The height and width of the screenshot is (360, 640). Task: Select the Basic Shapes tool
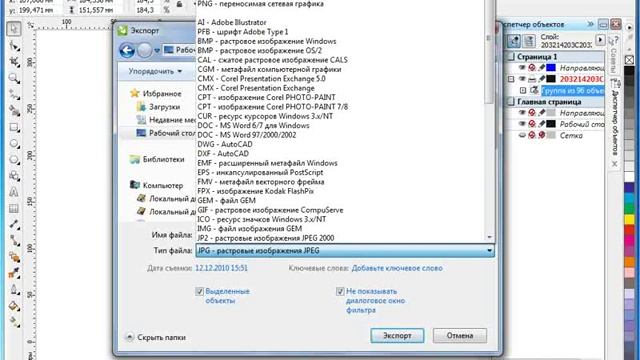14,176
